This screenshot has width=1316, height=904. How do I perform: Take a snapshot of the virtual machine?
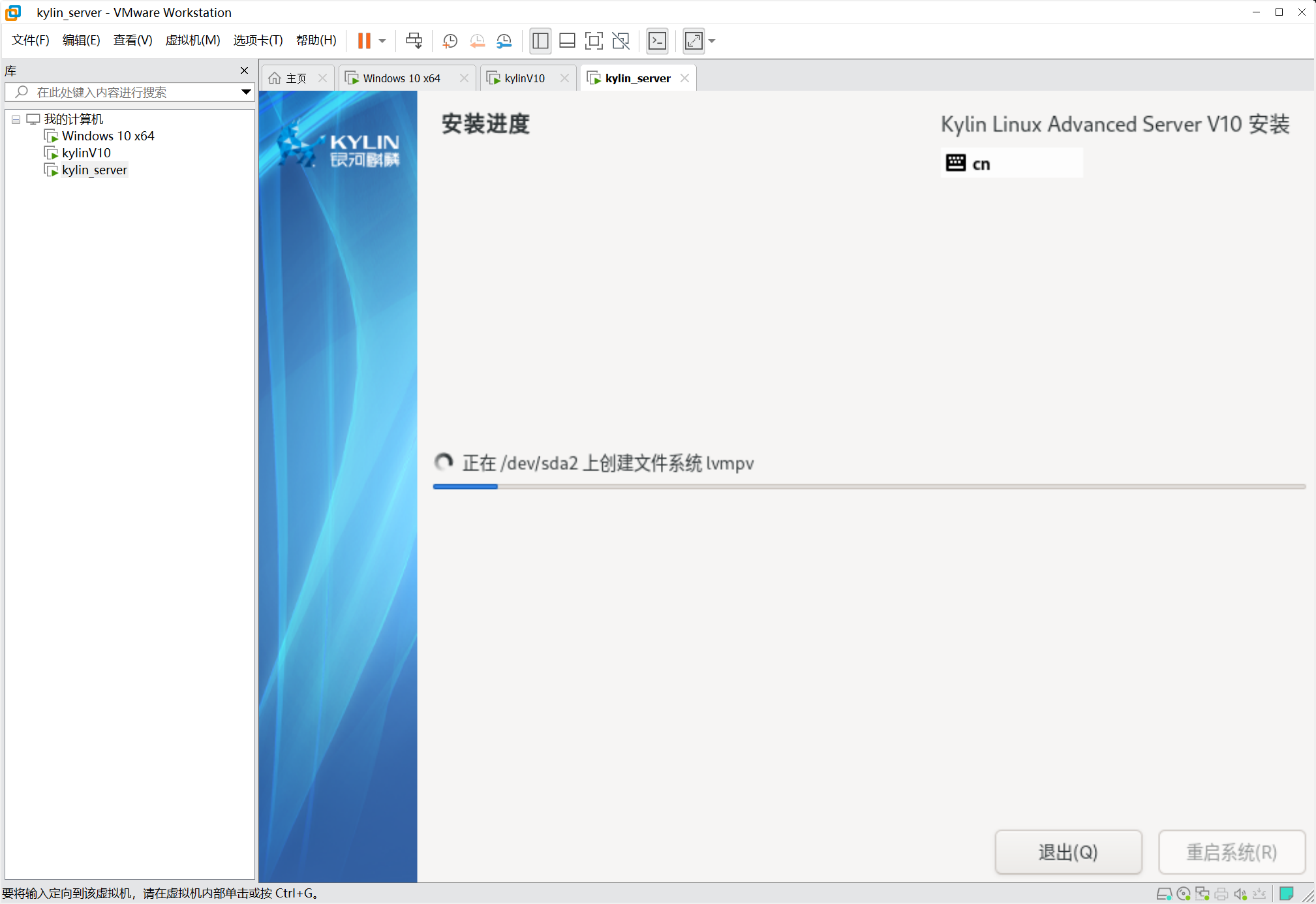[x=450, y=41]
